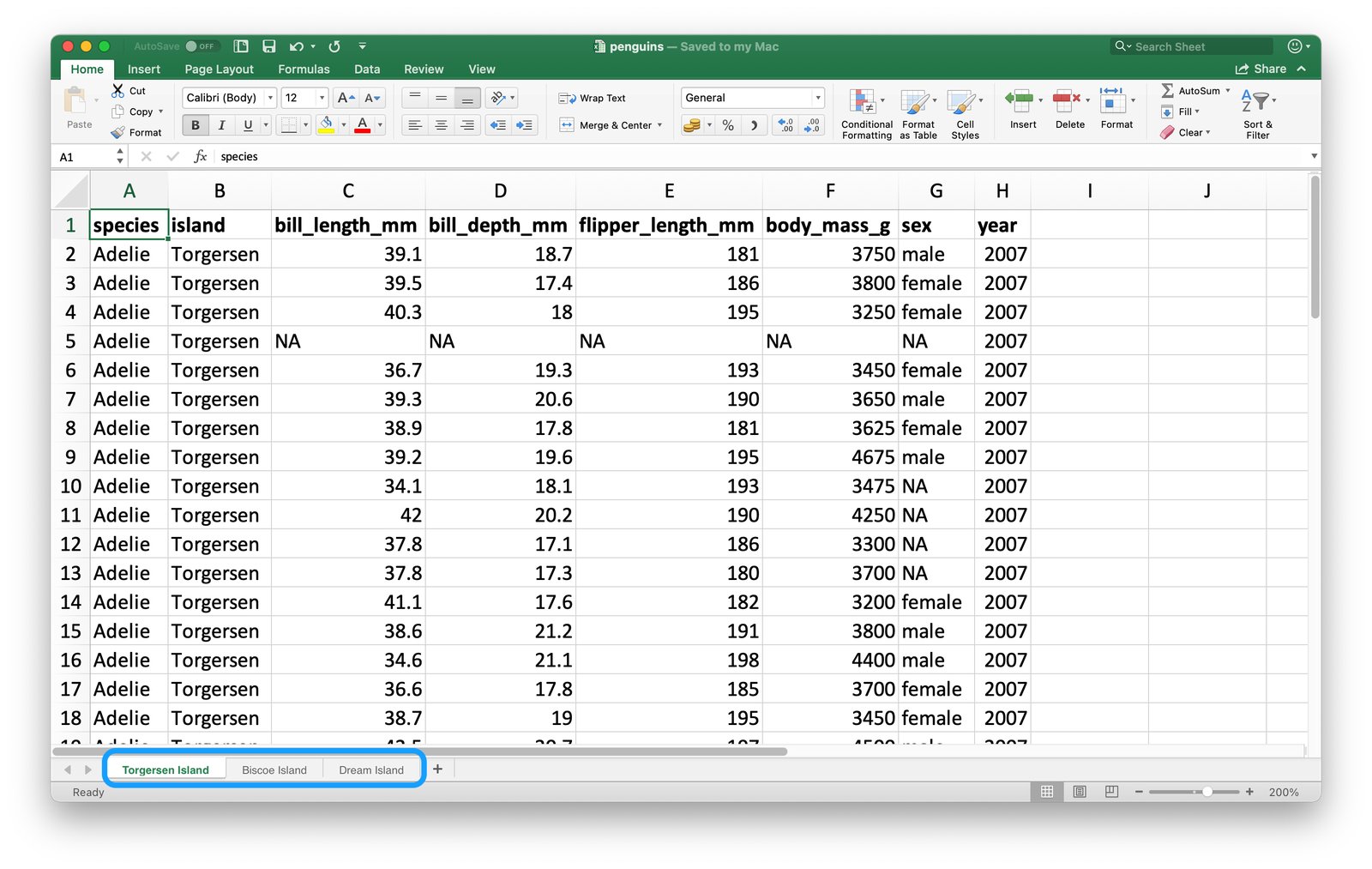Image resolution: width=1372 pixels, height=869 pixels.
Task: Toggle Underline formatting
Action: tap(248, 125)
